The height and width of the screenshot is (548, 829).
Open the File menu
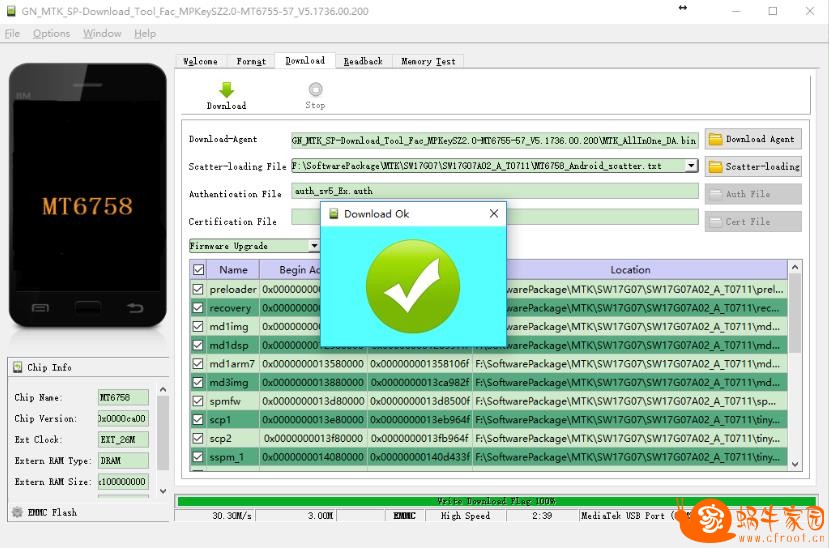12,33
